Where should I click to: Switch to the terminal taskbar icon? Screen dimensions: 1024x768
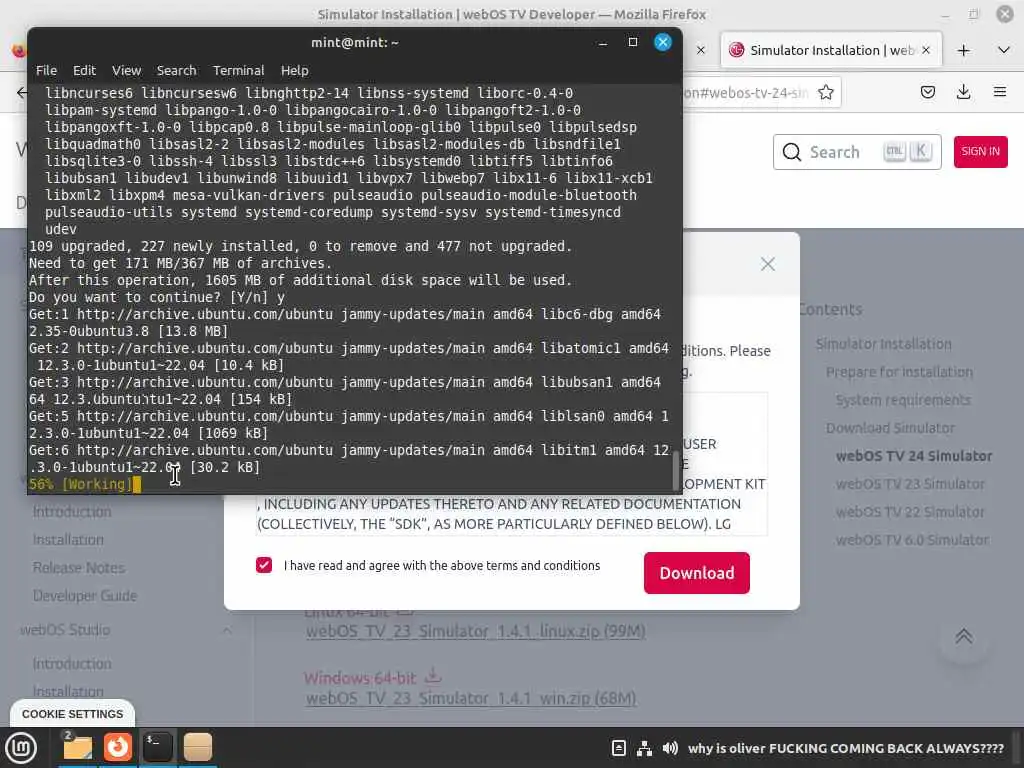[157, 747]
